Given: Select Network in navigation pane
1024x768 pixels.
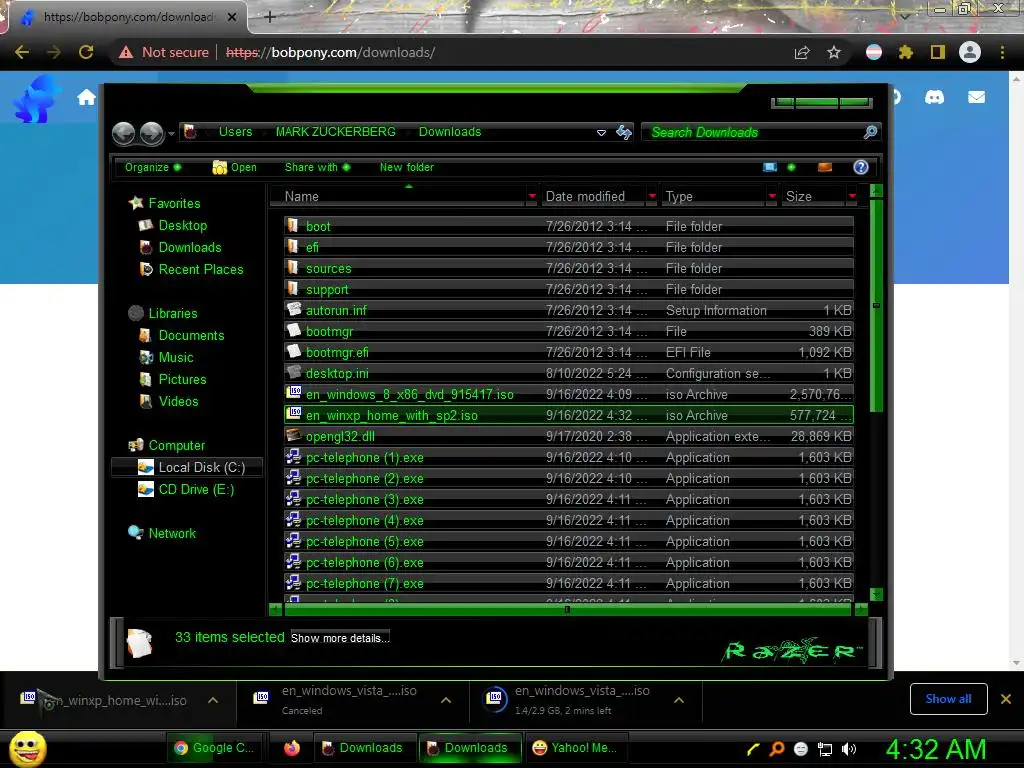Looking at the screenshot, I should pos(163,533).
